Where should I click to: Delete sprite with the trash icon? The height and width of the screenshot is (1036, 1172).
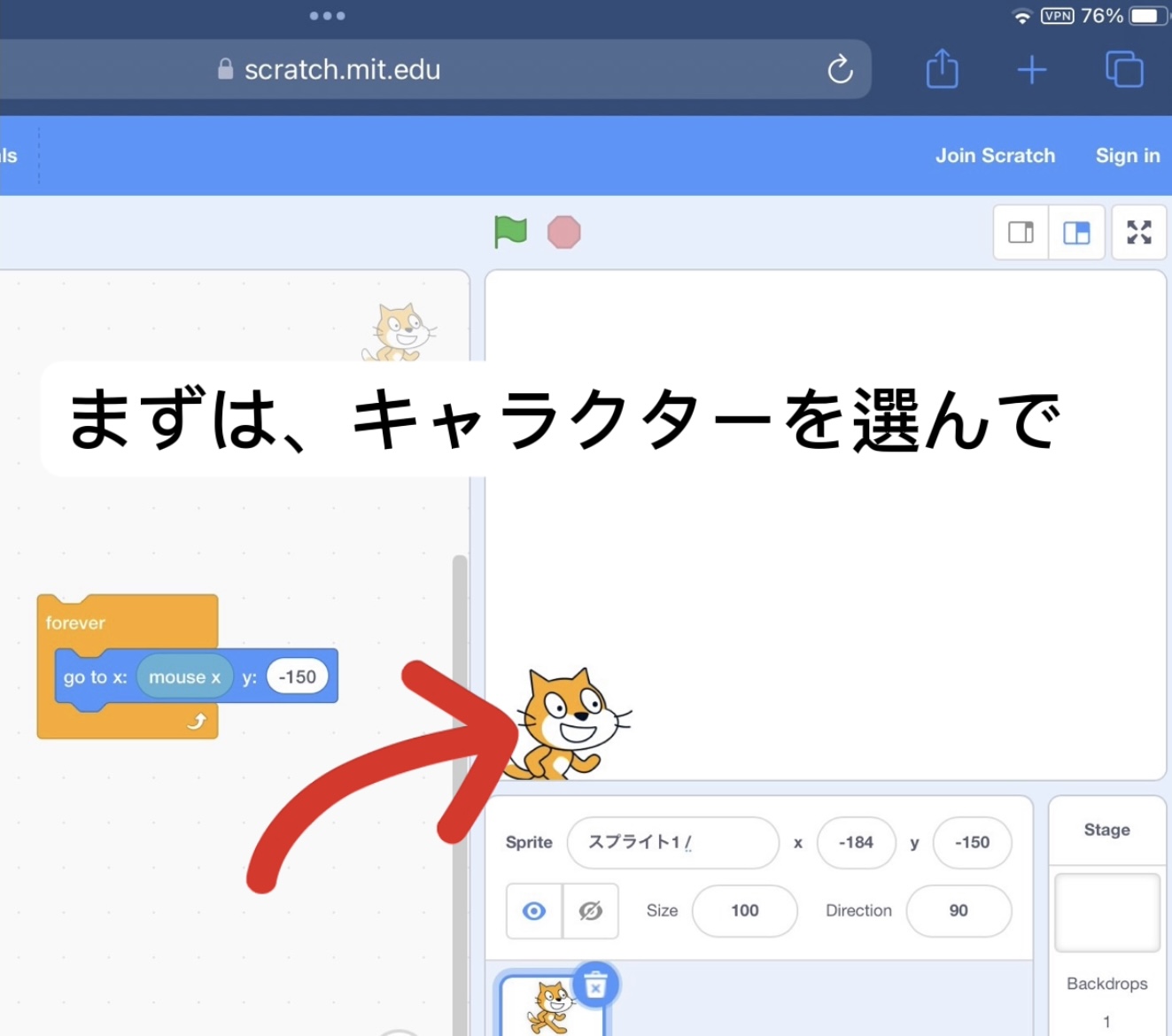pyautogui.click(x=595, y=985)
